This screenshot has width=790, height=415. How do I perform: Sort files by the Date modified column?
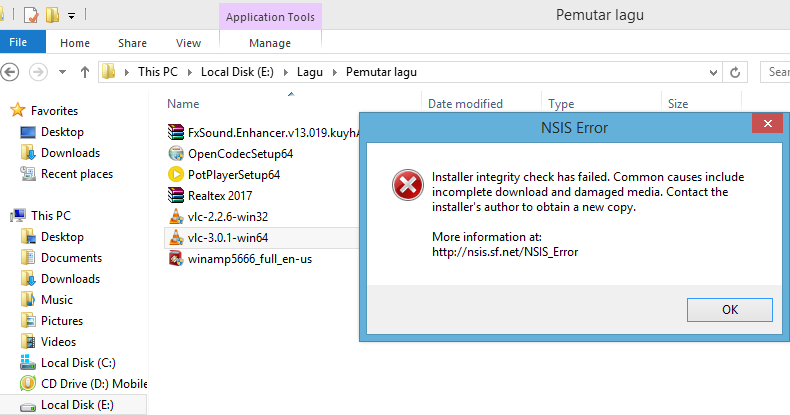coord(465,104)
